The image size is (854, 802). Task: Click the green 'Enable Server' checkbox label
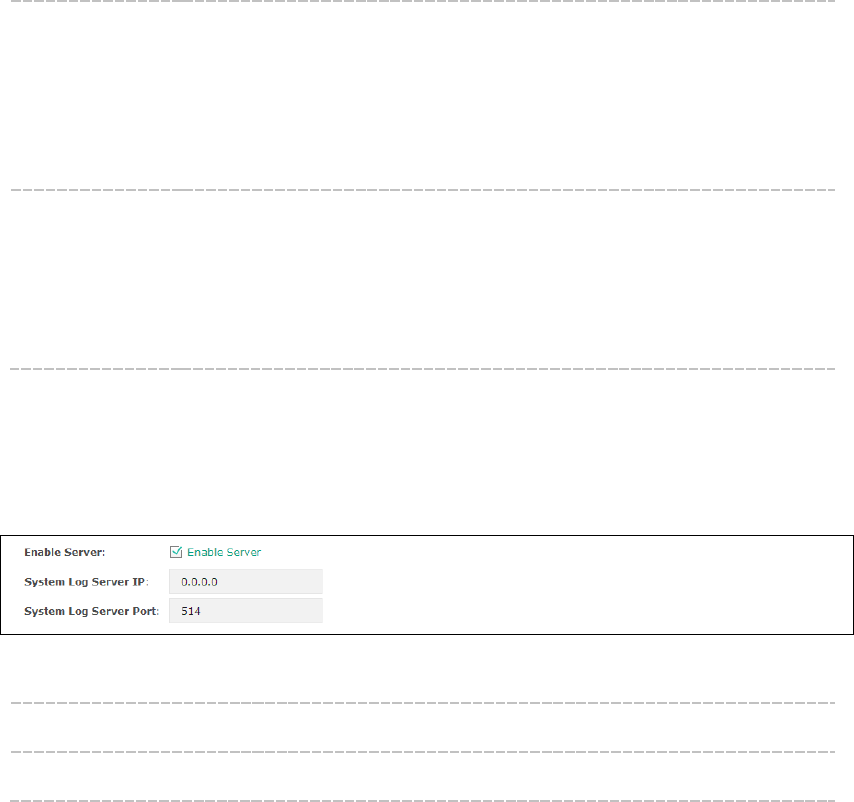[x=224, y=552]
